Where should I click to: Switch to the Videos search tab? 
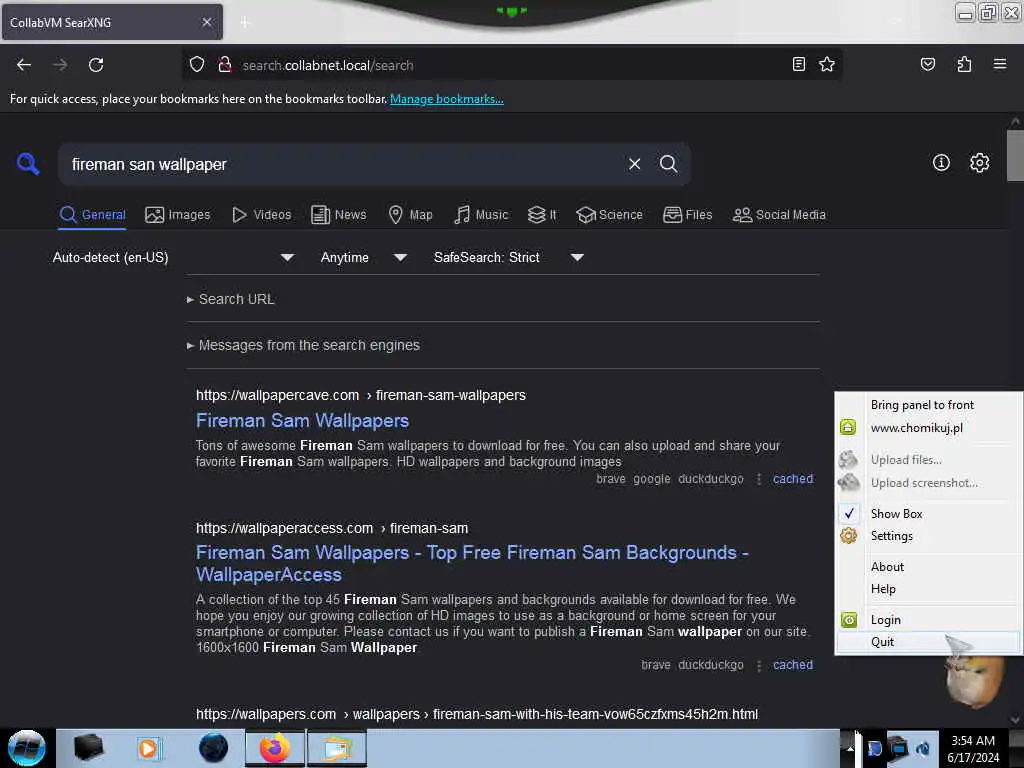(261, 215)
